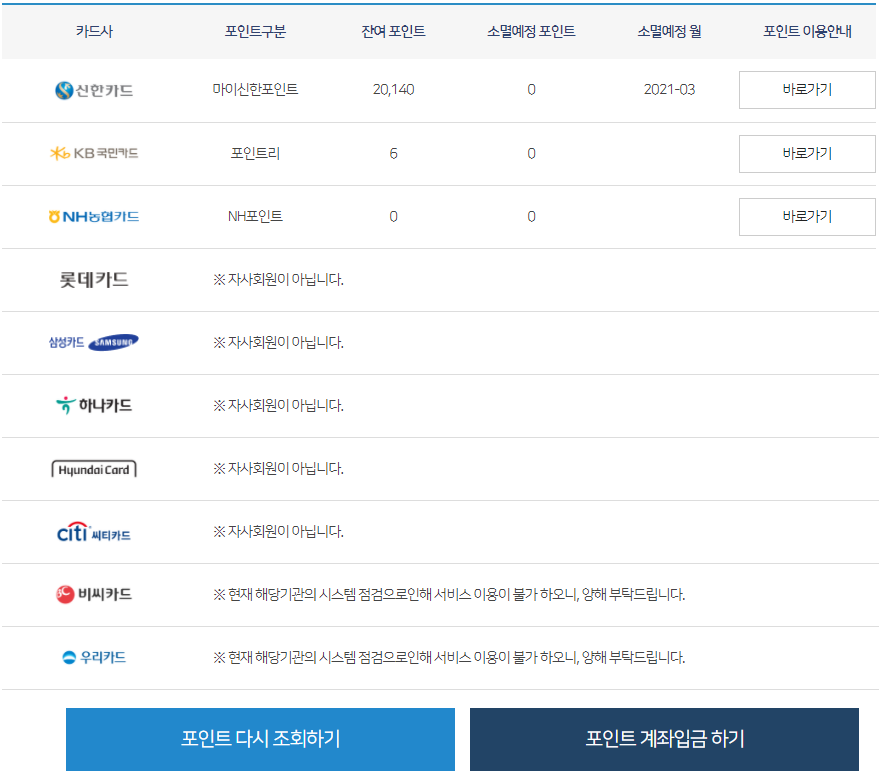The width and height of the screenshot is (879, 777).
Task: Click system maintenance notice in 비씨카드 row
Action: click(x=449, y=594)
